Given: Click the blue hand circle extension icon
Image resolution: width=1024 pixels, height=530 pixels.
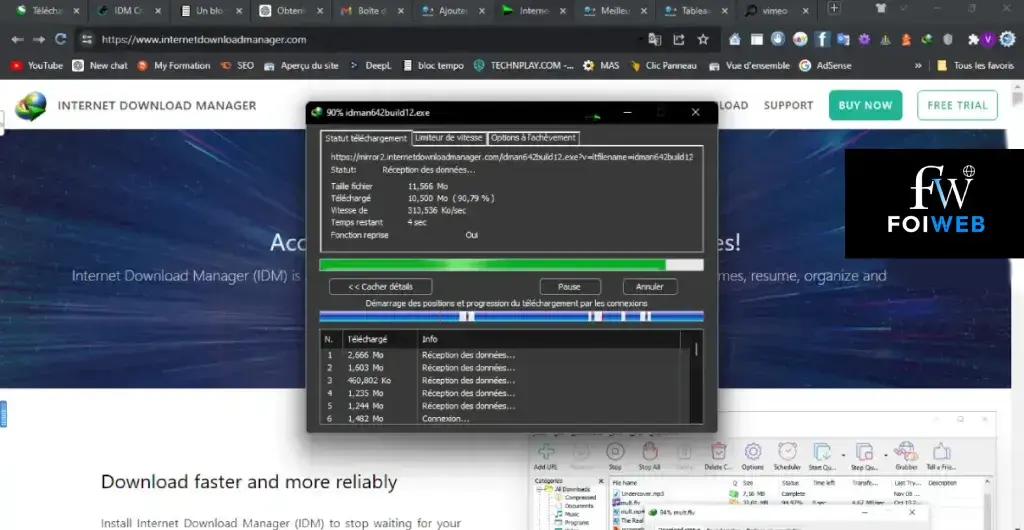Looking at the screenshot, I should [x=778, y=39].
